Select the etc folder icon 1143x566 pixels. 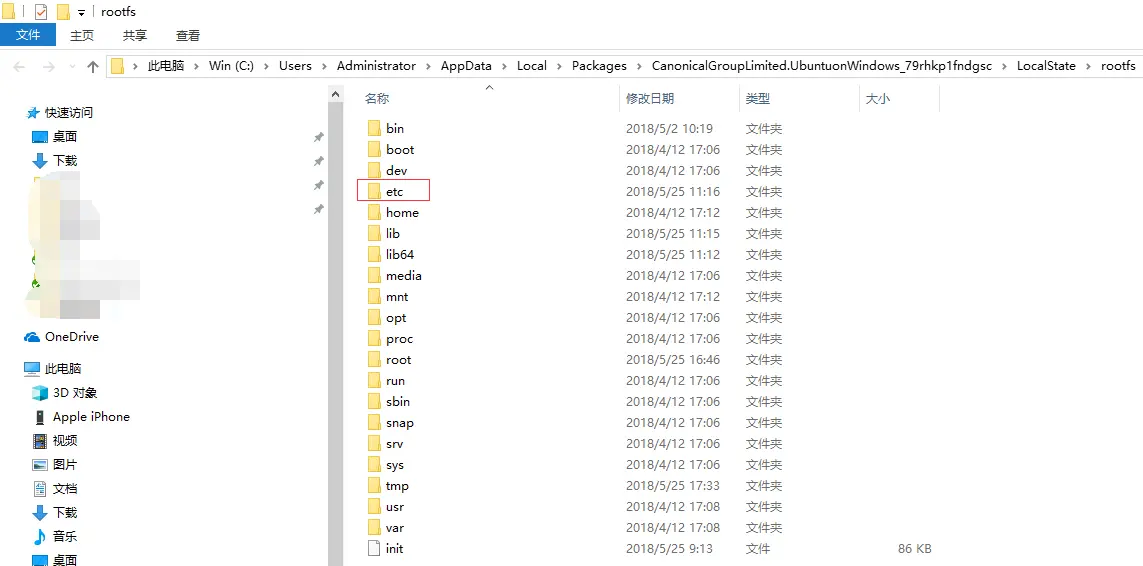pos(374,192)
